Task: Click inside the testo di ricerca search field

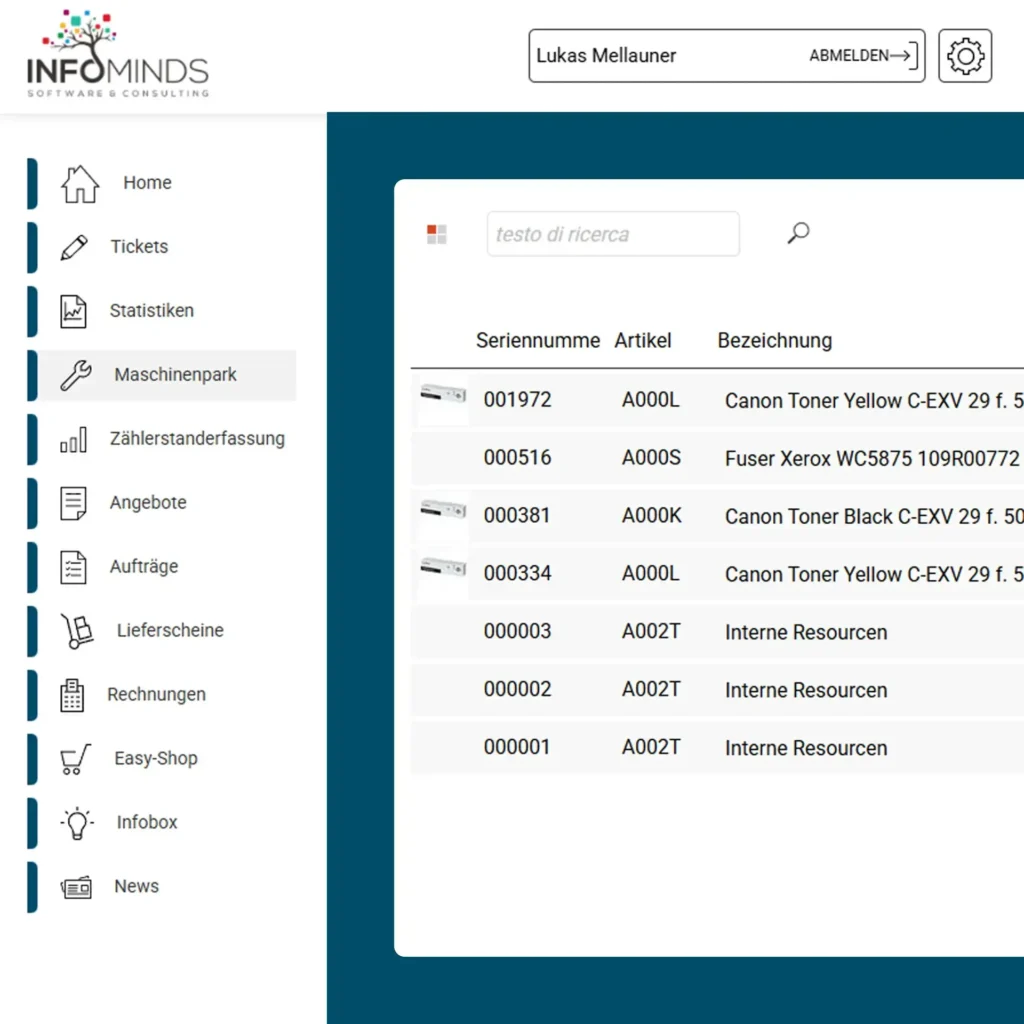Action: click(612, 233)
